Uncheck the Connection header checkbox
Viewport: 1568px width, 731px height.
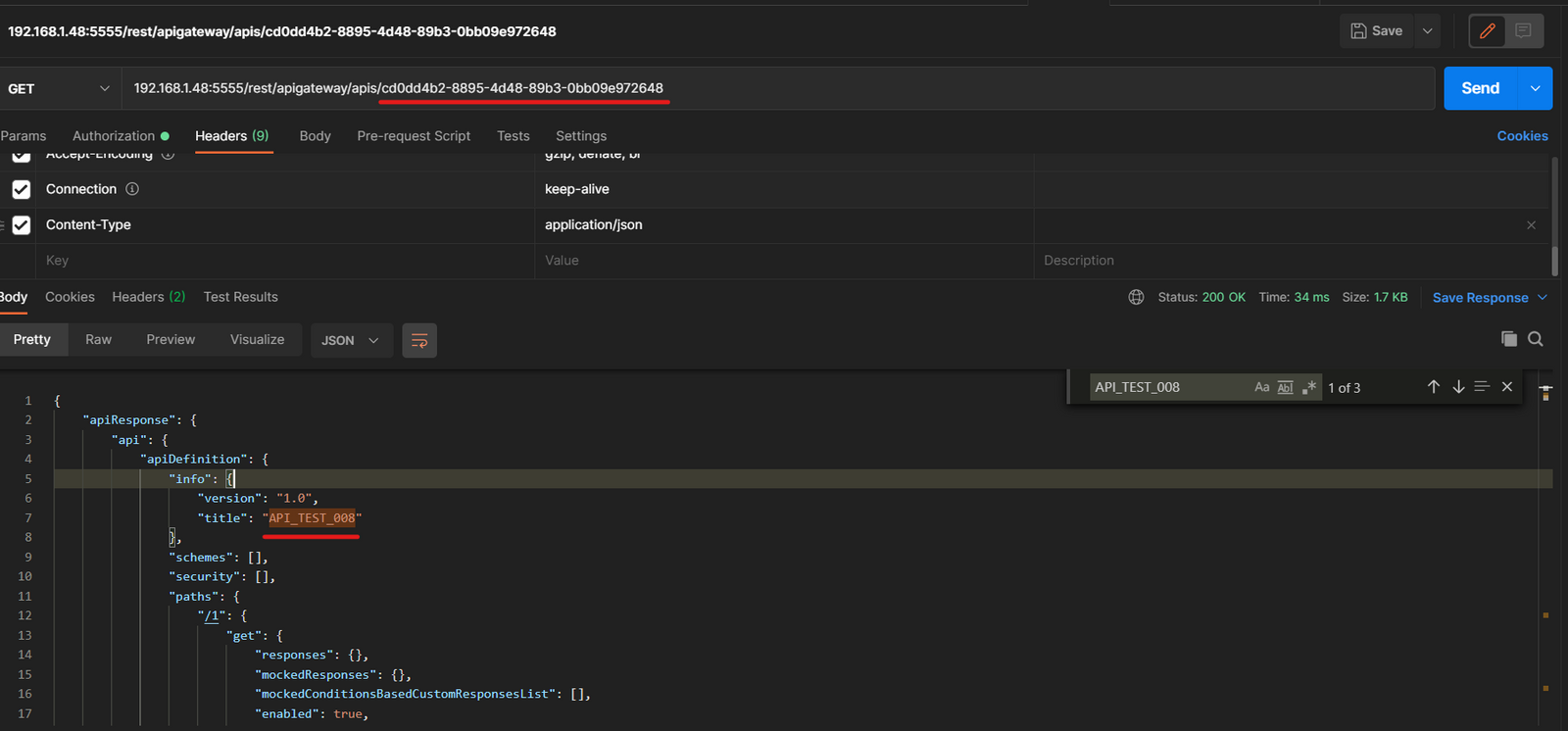tap(22, 189)
